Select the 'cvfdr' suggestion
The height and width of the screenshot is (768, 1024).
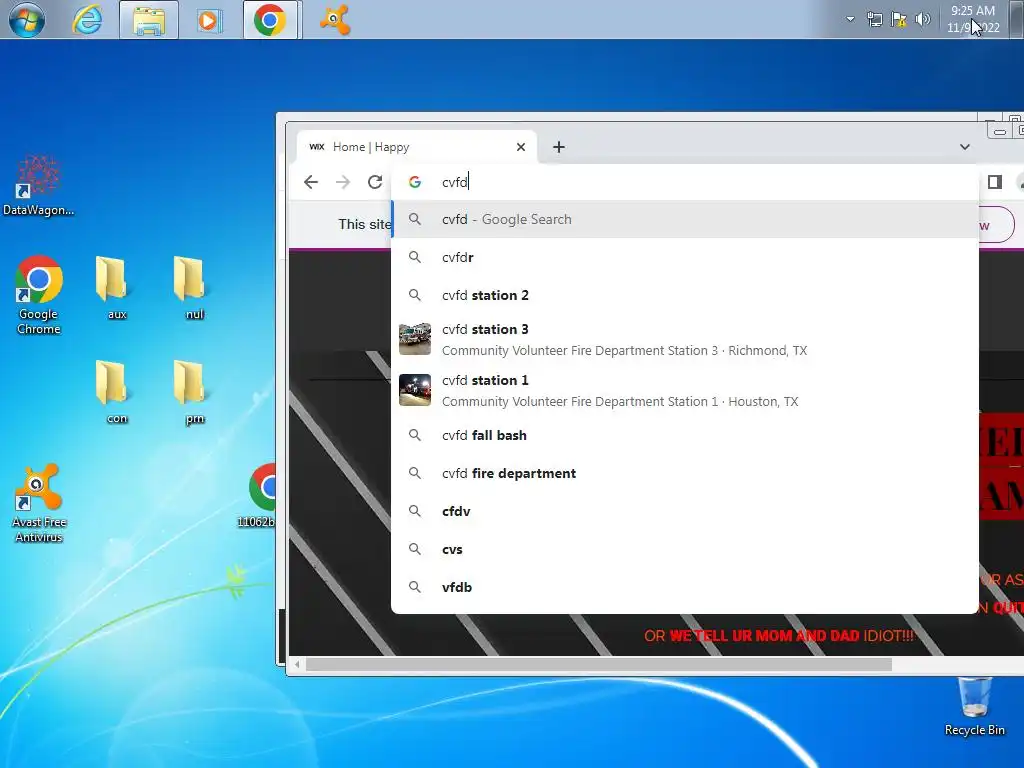coord(684,257)
